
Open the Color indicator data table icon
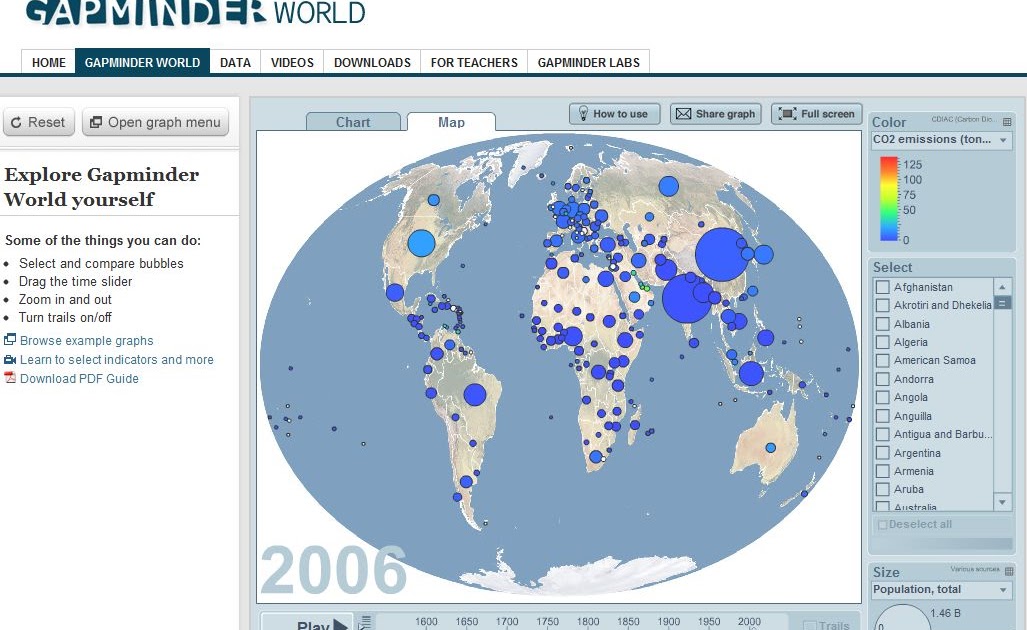tap(1007, 123)
